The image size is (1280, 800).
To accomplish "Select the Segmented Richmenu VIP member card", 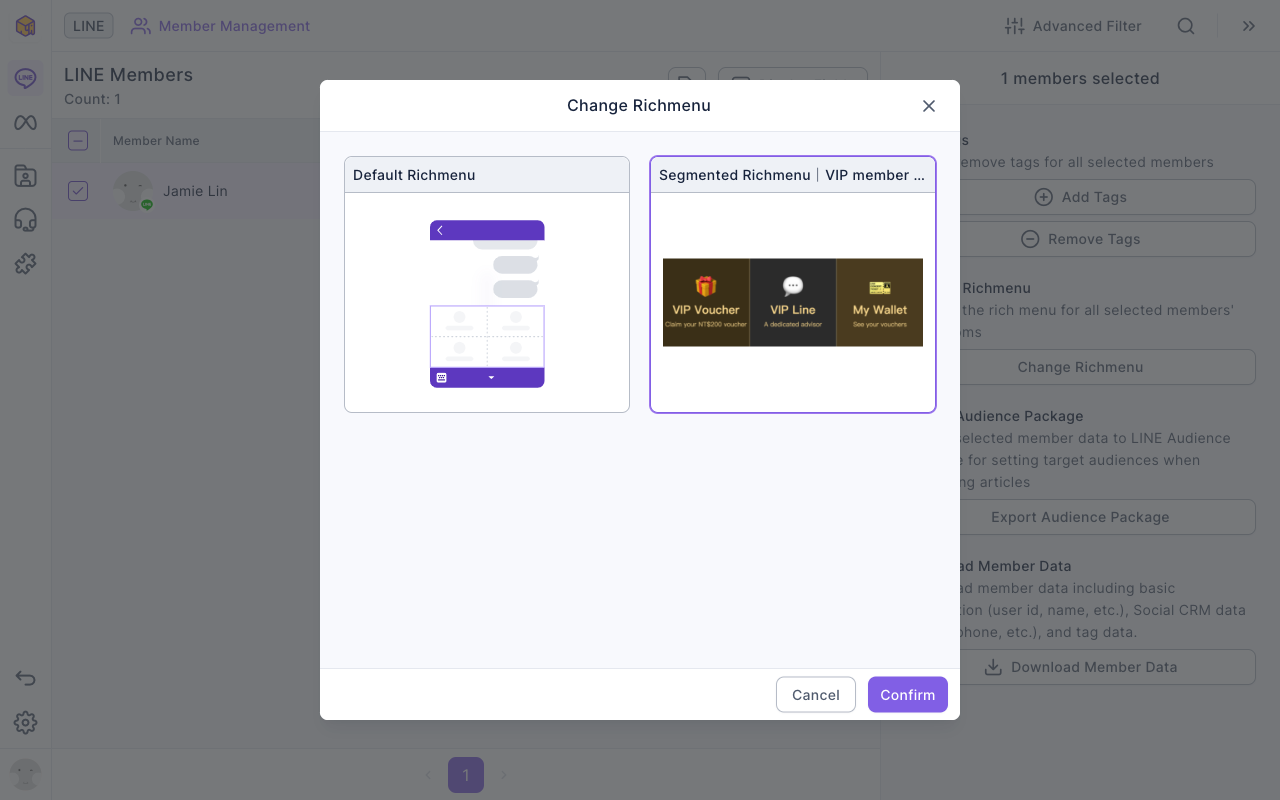I will pyautogui.click(x=793, y=284).
